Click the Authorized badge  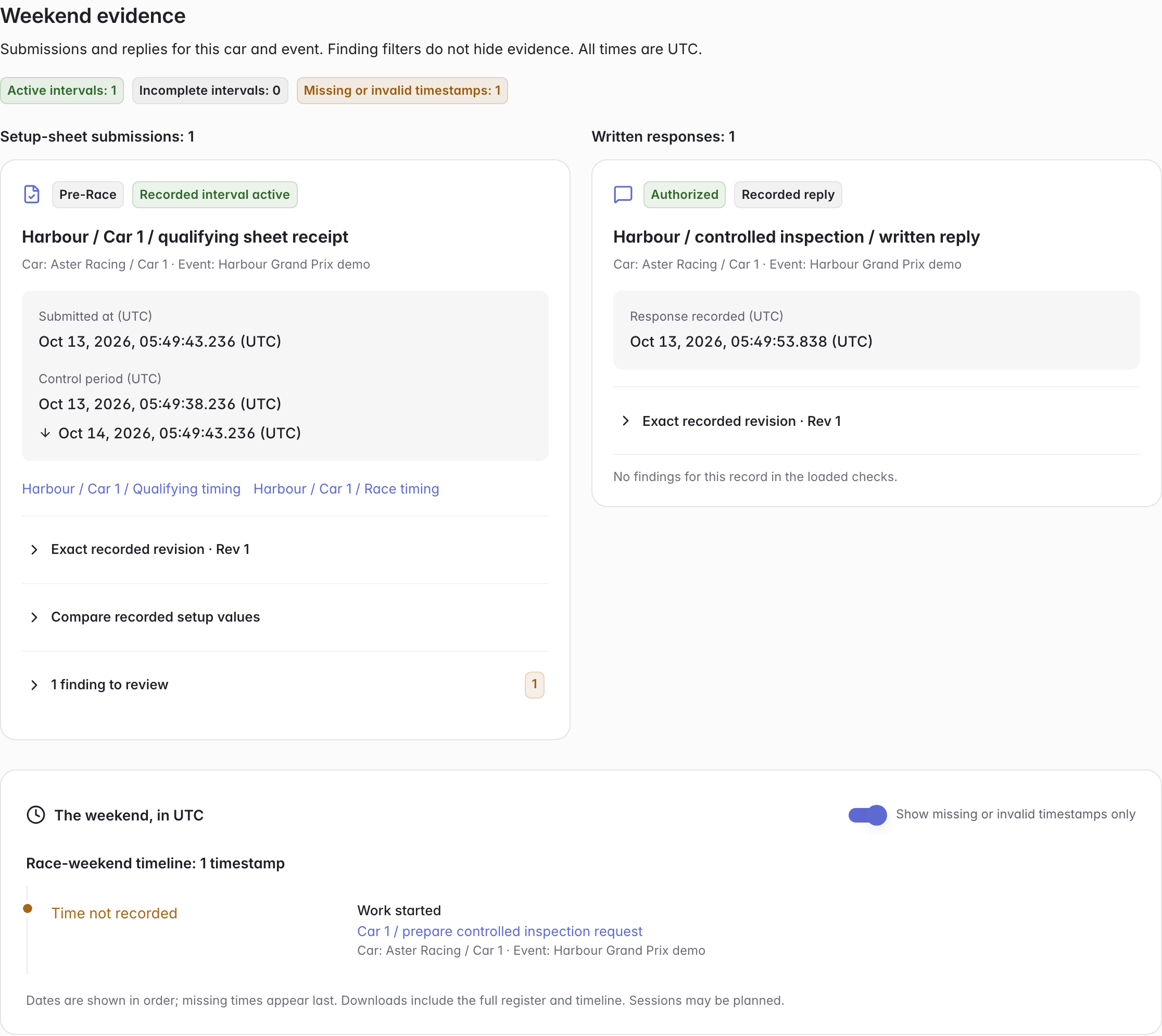click(x=684, y=195)
